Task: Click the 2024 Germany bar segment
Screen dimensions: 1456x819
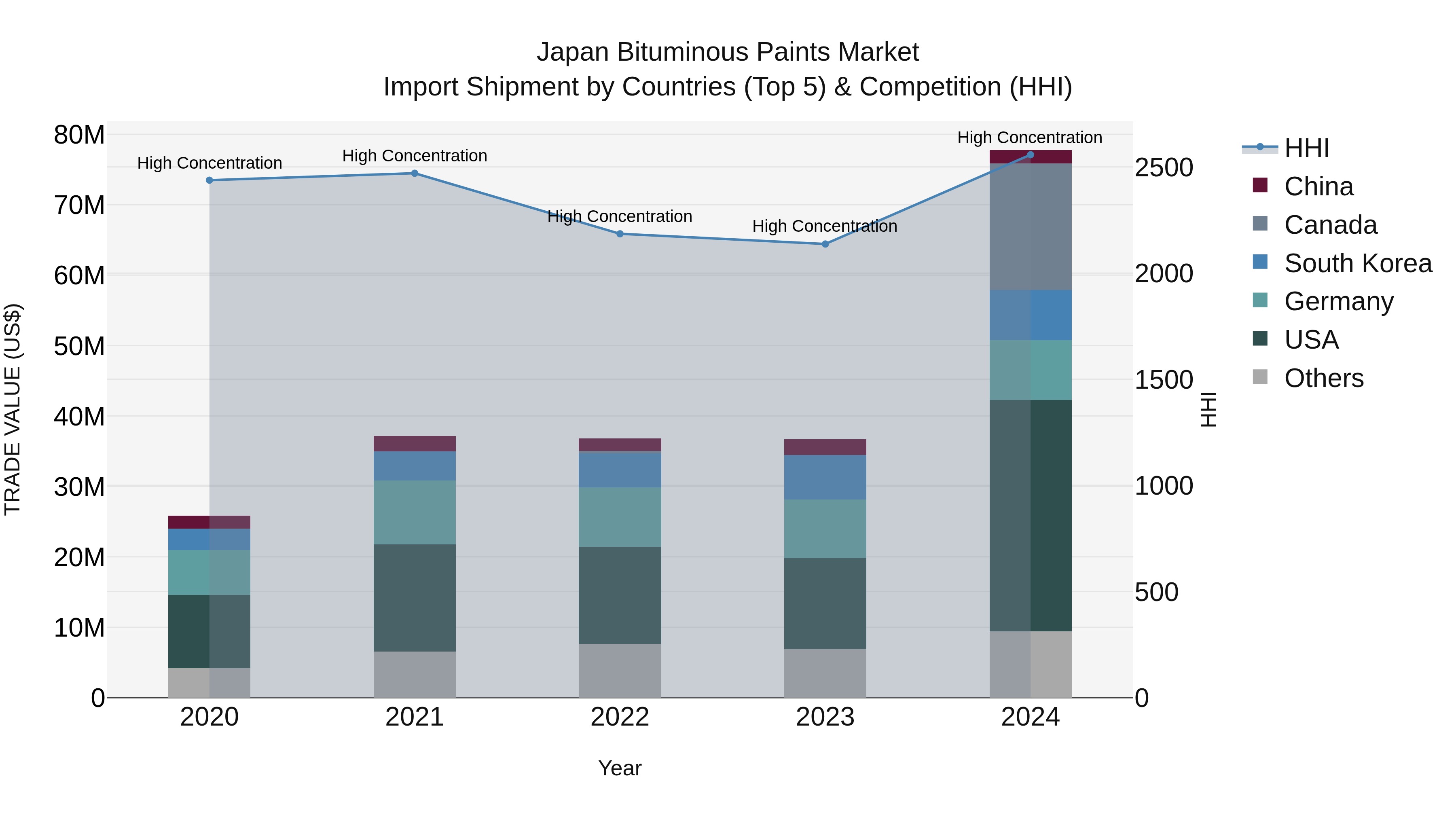Action: click(x=1031, y=370)
